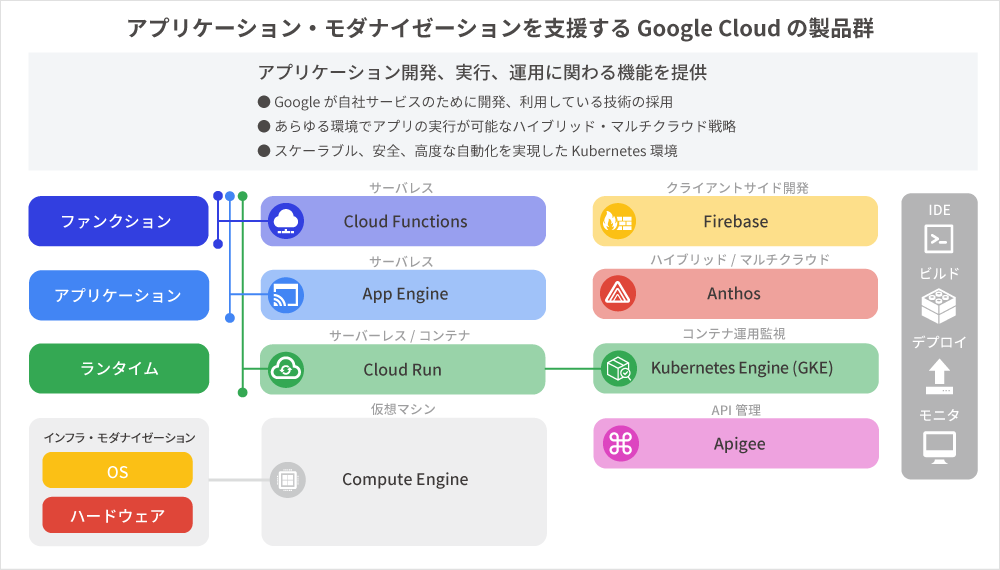
Task: Click the build blocks icon
Action: coord(938,306)
